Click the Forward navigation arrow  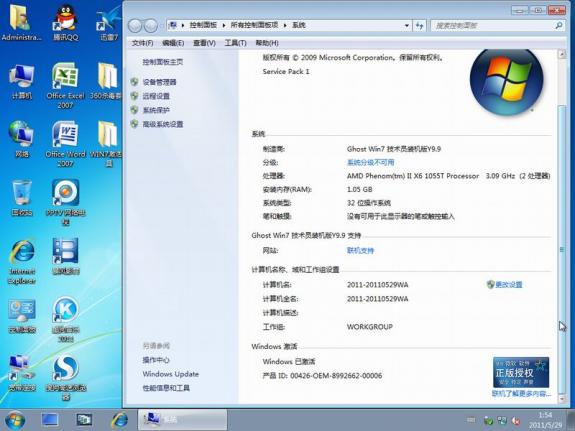tap(151, 25)
